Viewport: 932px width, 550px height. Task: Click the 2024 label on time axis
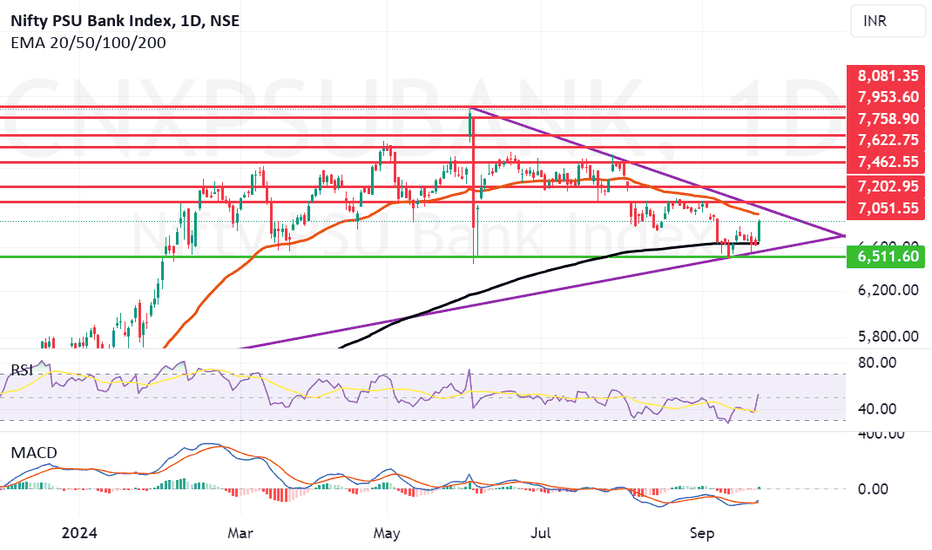[x=79, y=533]
